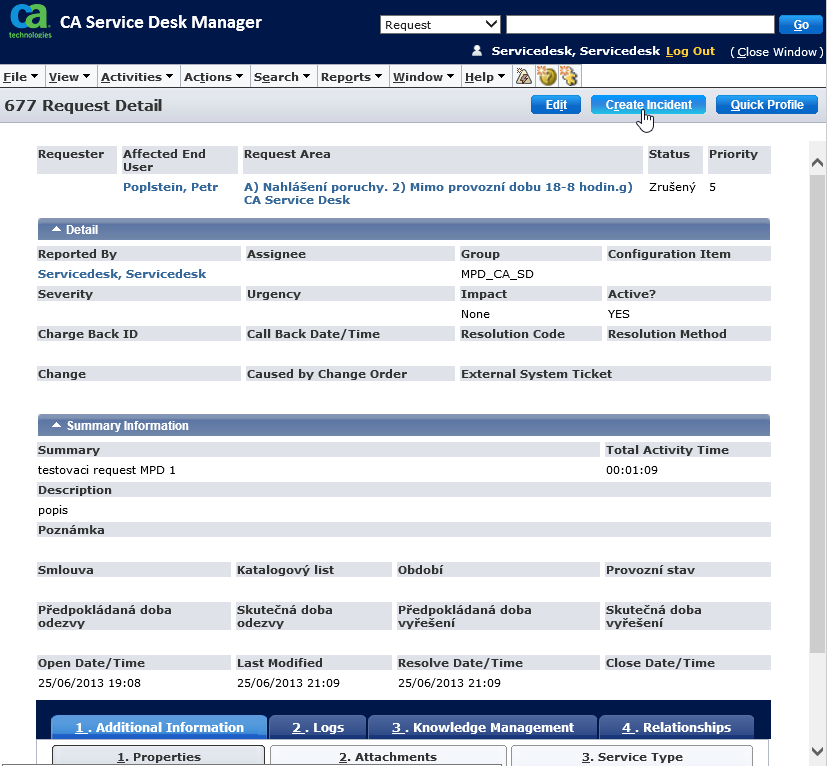Collapse the Summary Information section
827x766 pixels.
[x=56, y=425]
